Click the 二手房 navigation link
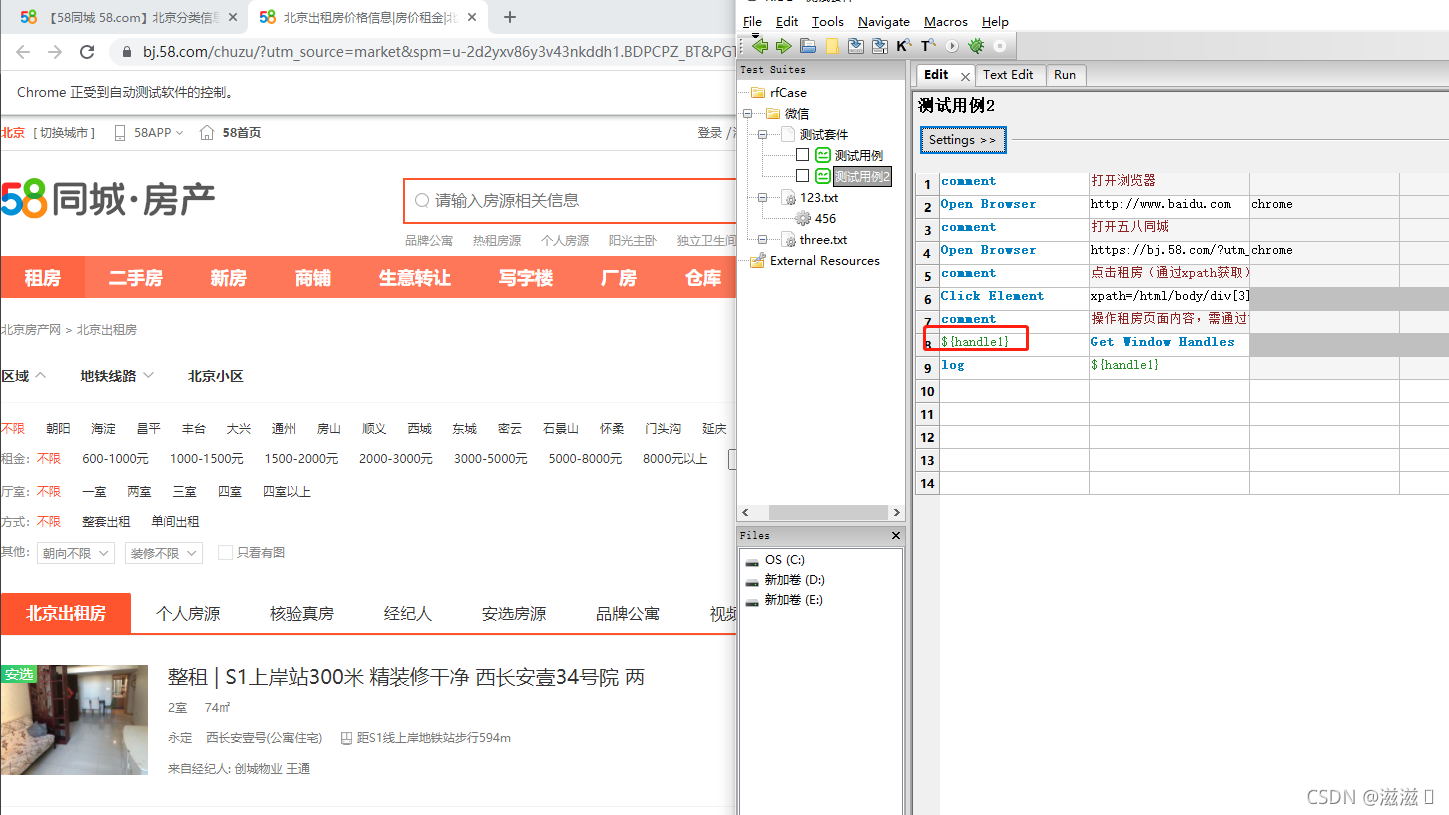 pyautogui.click(x=135, y=278)
